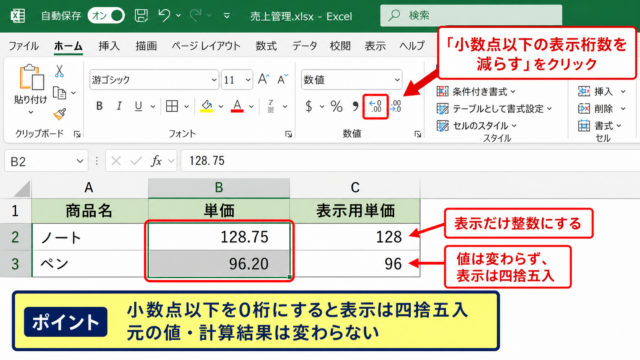Open the Customize Quick Access Toolbar dropdown
640x360 pixels.
pos(227,16)
